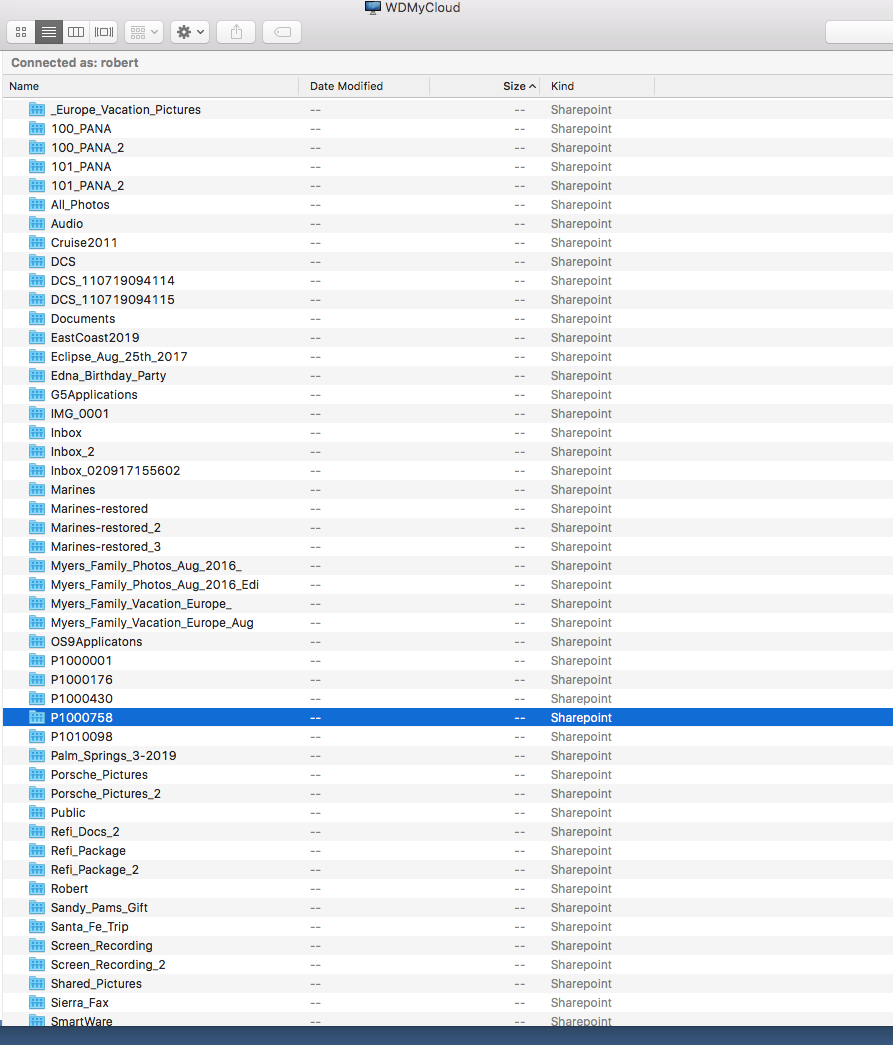This screenshot has height=1045, width=893.
Task: Click the search field in toolbar
Action: tap(859, 32)
